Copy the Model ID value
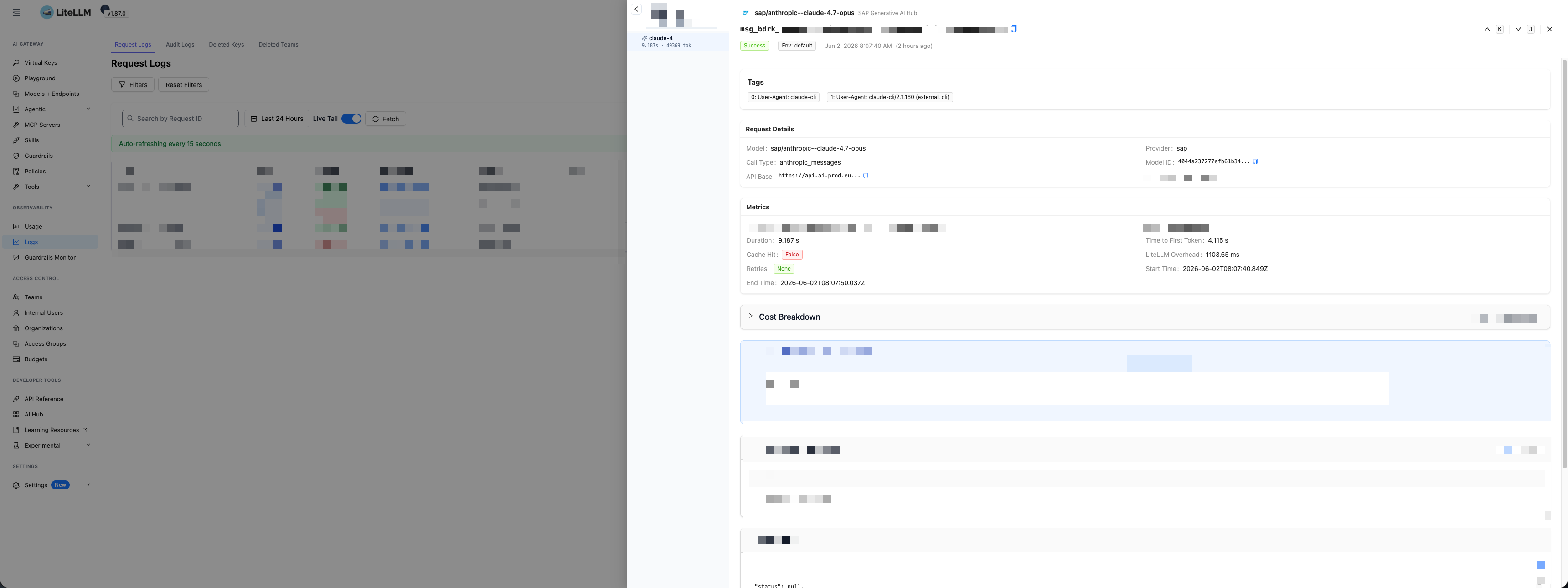 click(x=1255, y=161)
